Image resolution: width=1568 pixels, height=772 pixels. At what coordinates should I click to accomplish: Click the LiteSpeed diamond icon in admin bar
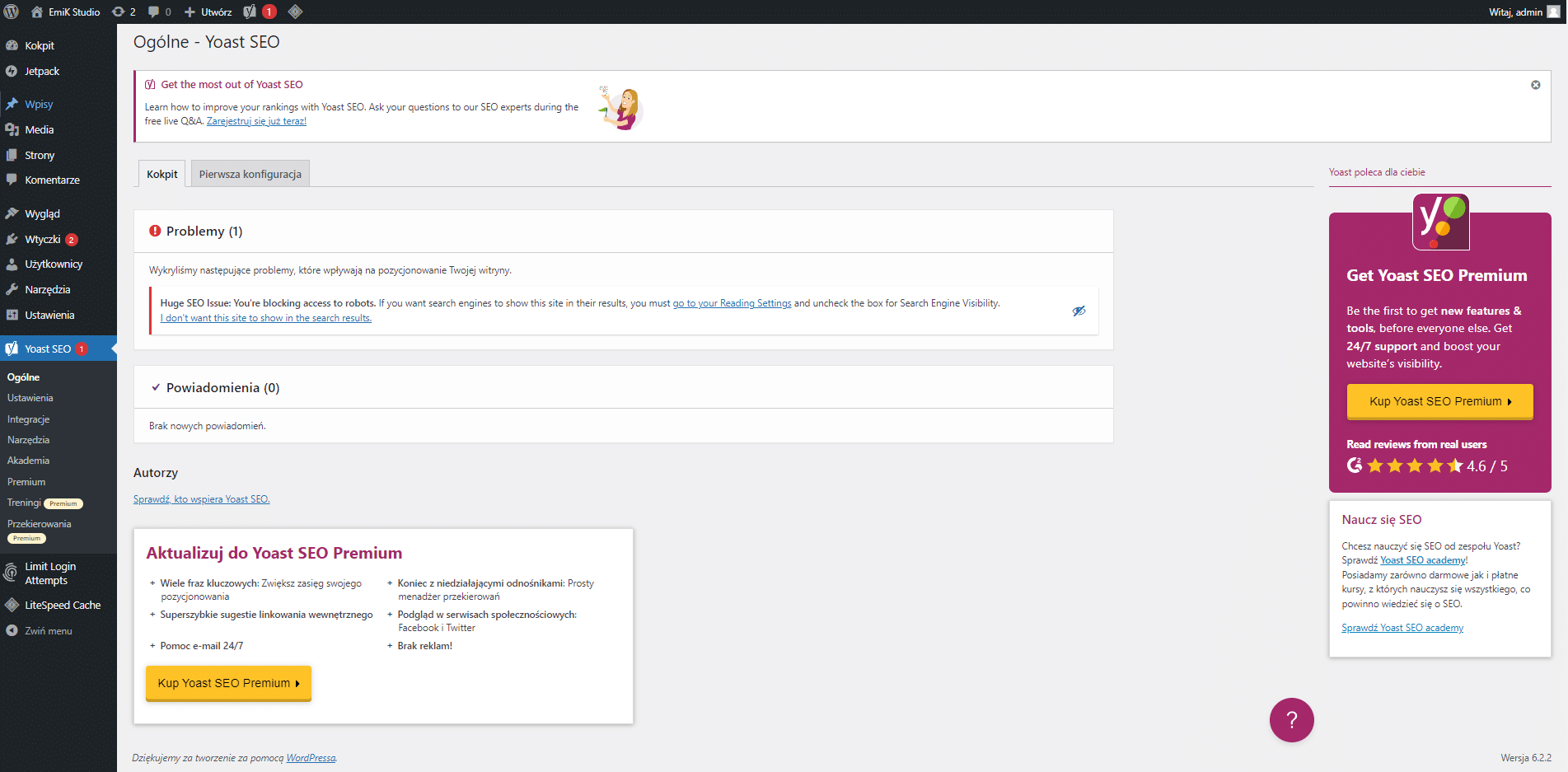pyautogui.click(x=295, y=12)
